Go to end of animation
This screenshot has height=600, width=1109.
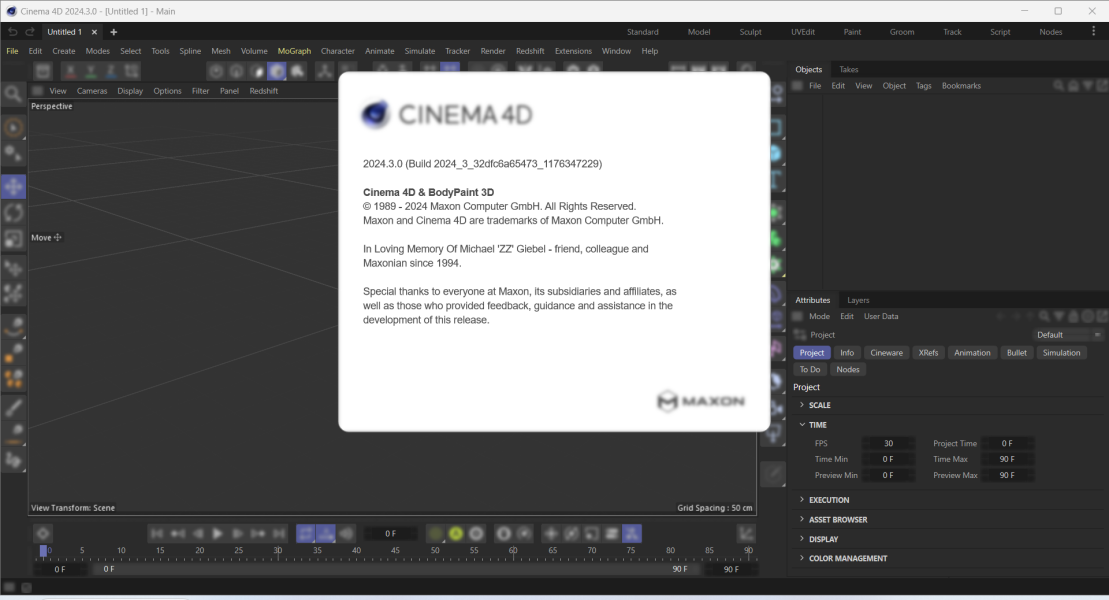[279, 533]
